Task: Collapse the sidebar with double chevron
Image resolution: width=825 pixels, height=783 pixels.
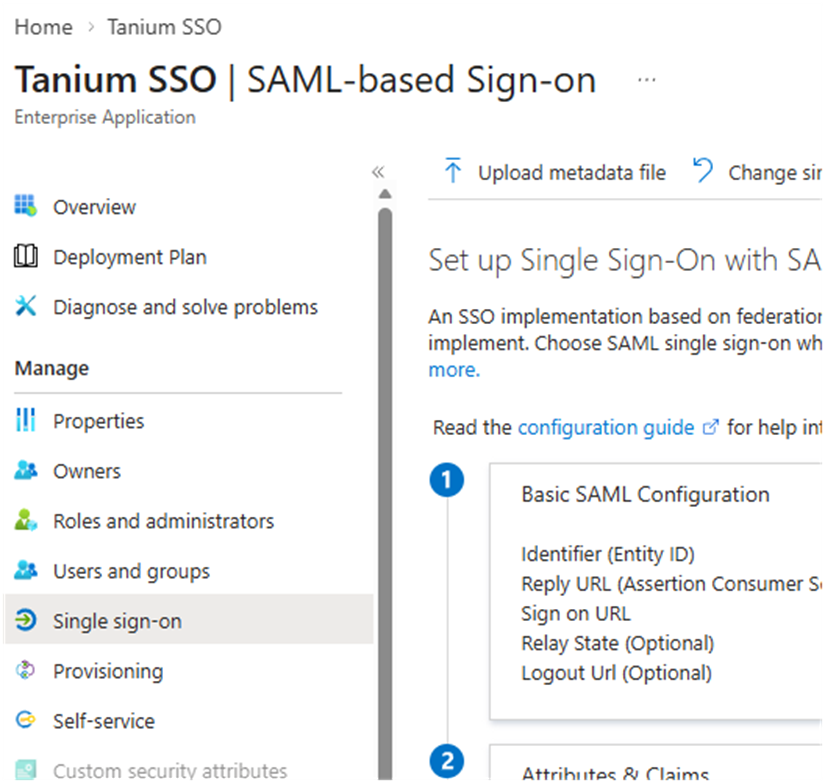Action: point(378,172)
